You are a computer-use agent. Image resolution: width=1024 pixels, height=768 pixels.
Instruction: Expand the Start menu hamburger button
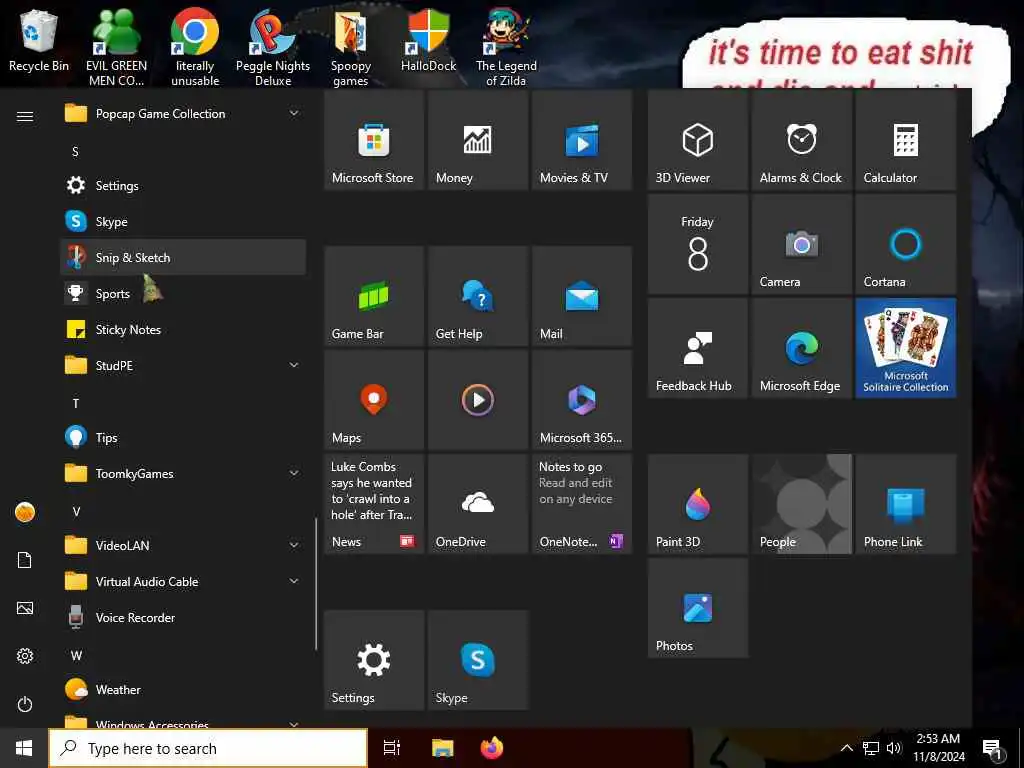(x=25, y=116)
